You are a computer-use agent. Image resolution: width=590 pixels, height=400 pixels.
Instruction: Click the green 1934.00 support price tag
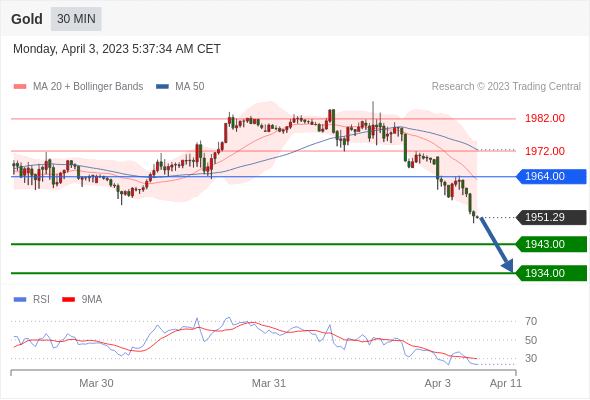pyautogui.click(x=551, y=273)
